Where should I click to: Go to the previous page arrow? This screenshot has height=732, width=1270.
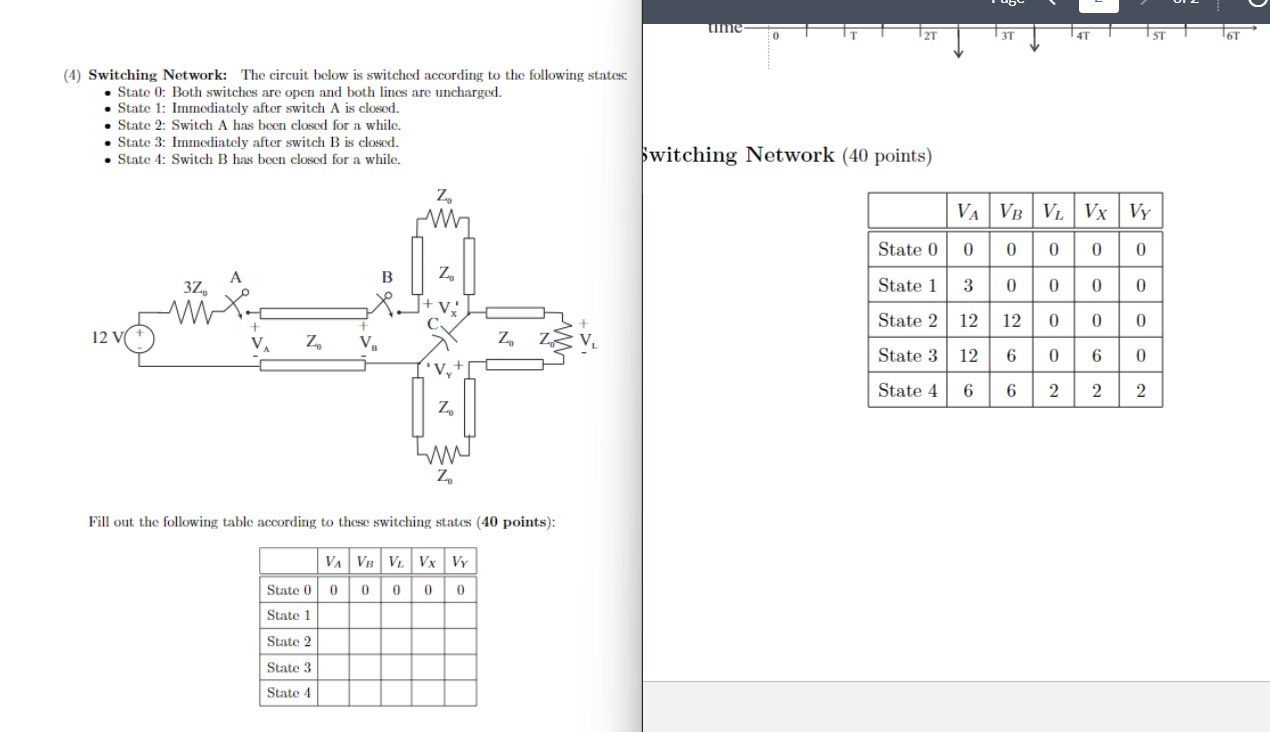[x=1053, y=3]
